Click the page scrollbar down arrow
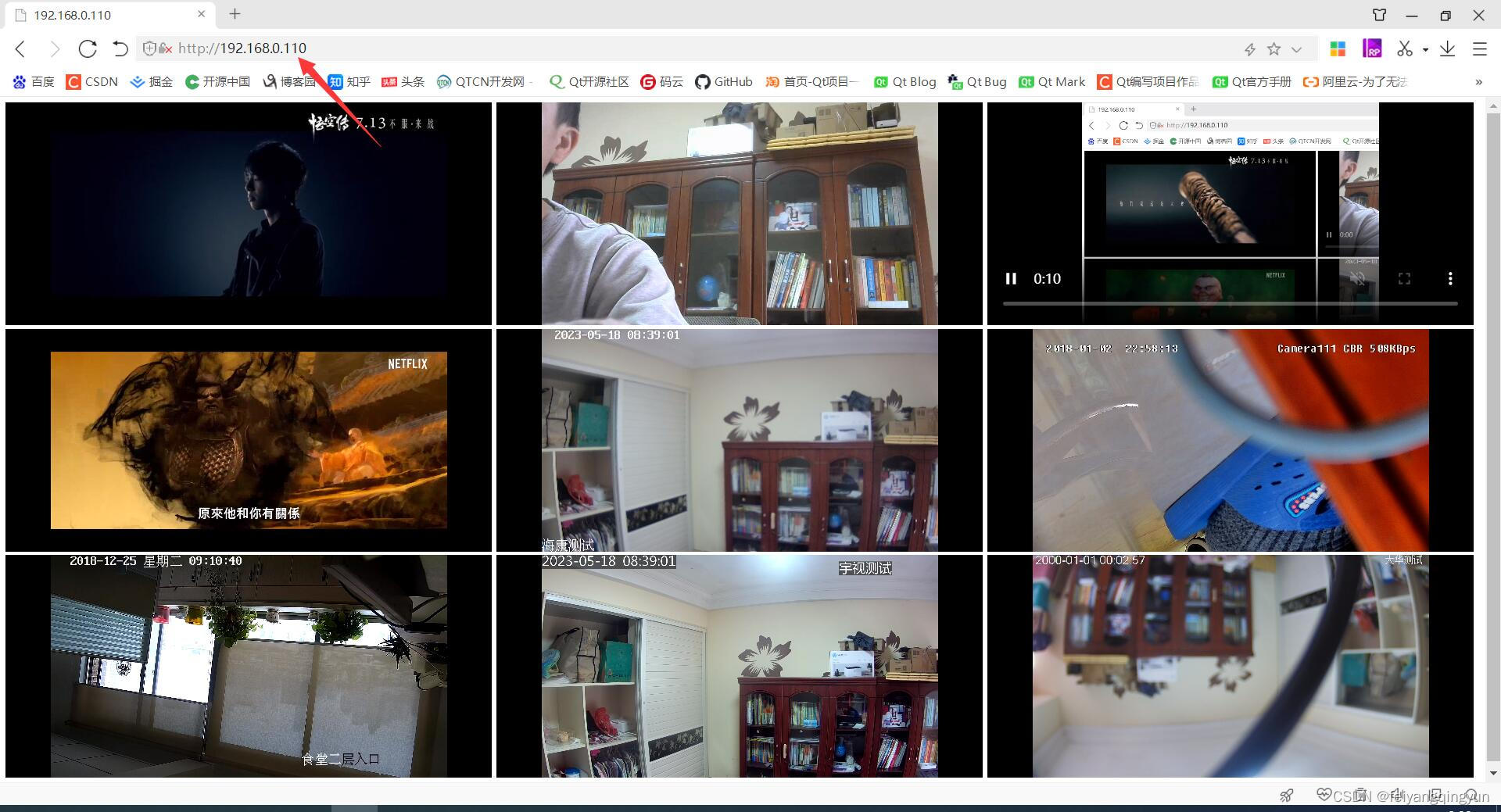The image size is (1501, 812). [1493, 773]
